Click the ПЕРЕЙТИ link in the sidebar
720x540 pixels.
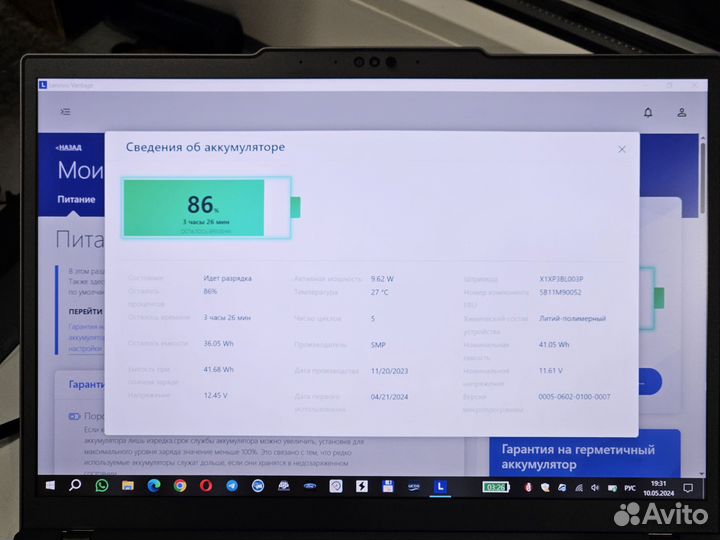(85, 311)
